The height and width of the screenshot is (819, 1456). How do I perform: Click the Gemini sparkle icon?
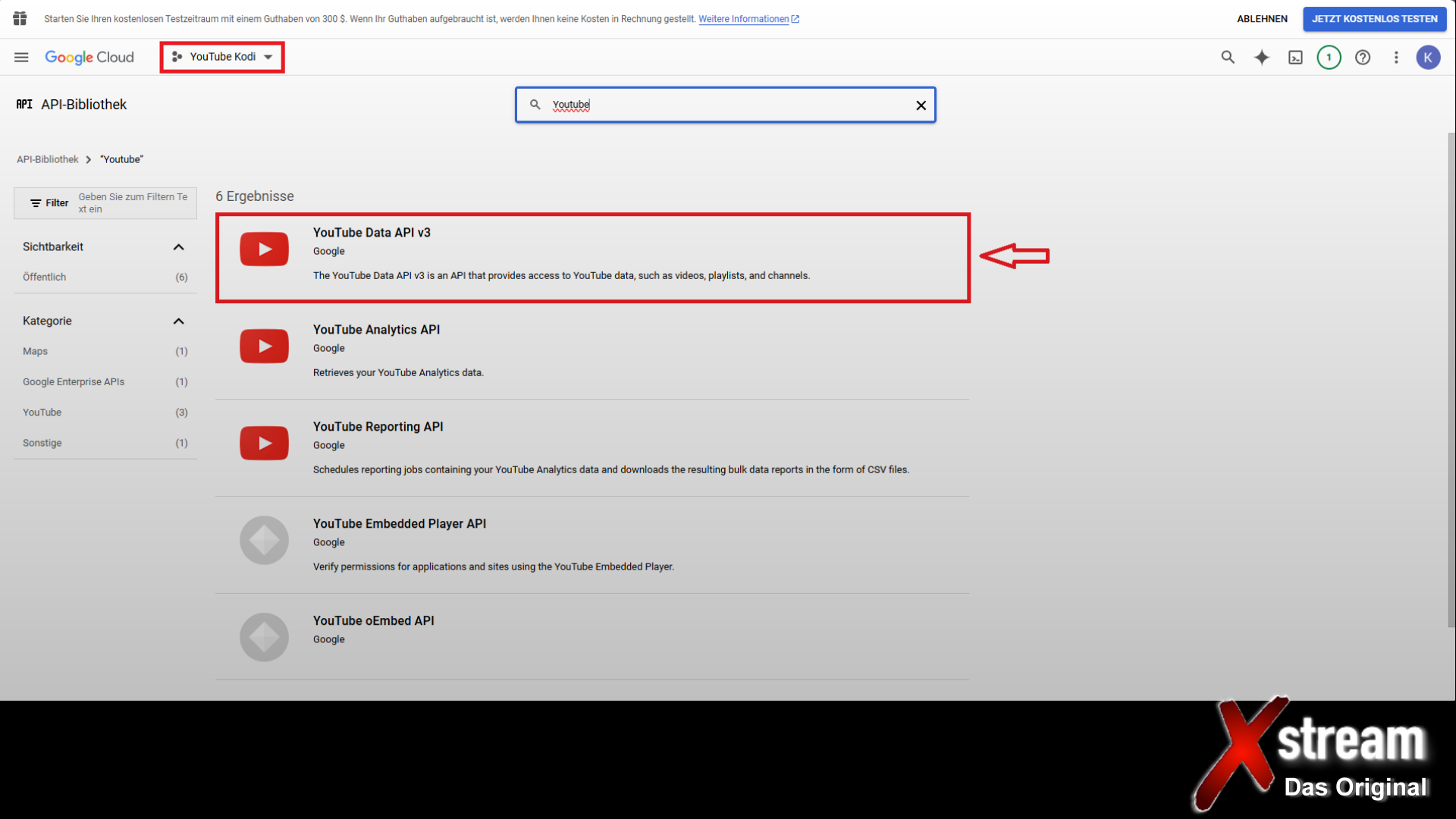tap(1261, 57)
